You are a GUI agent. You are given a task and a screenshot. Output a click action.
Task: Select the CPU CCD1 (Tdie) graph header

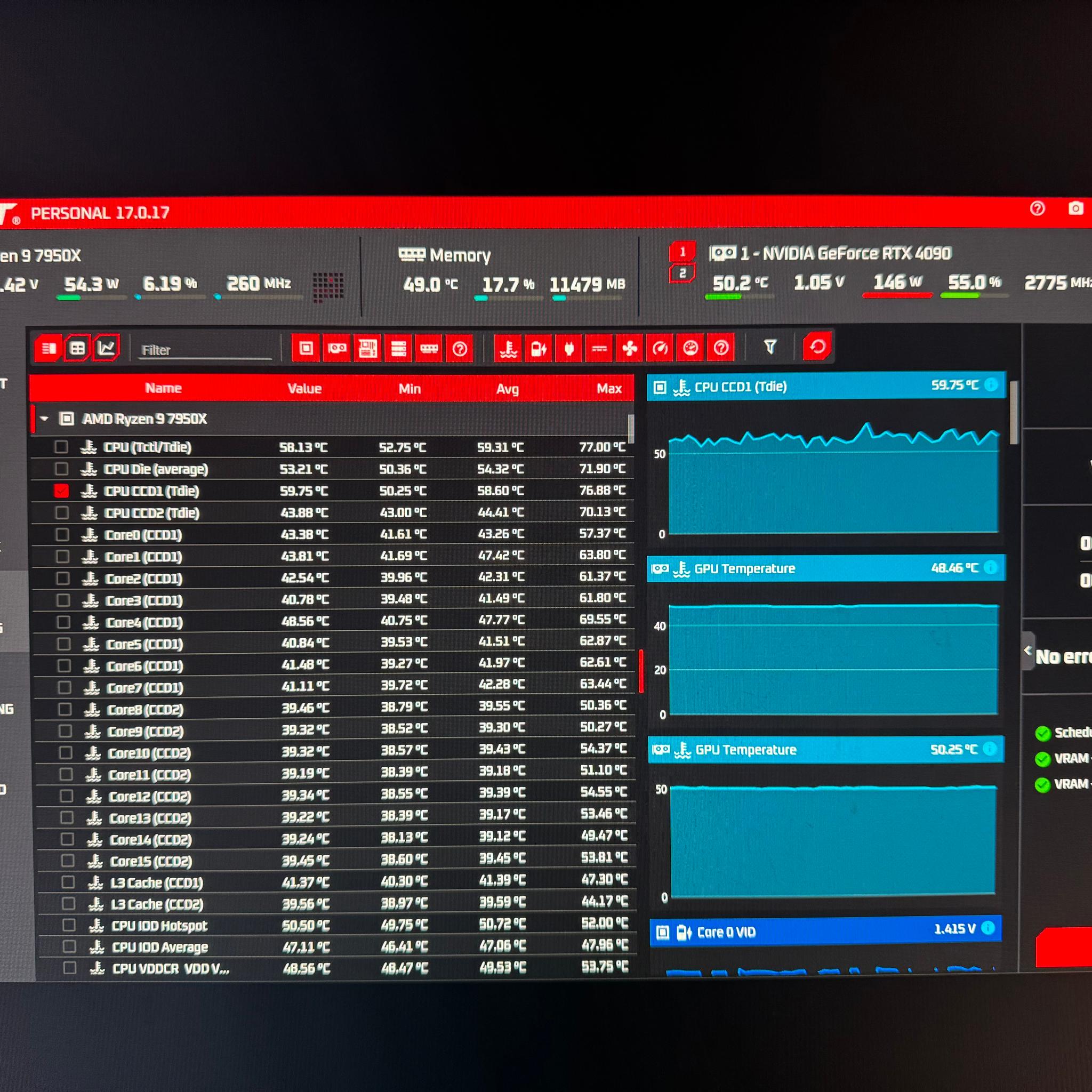pyautogui.click(x=826, y=386)
